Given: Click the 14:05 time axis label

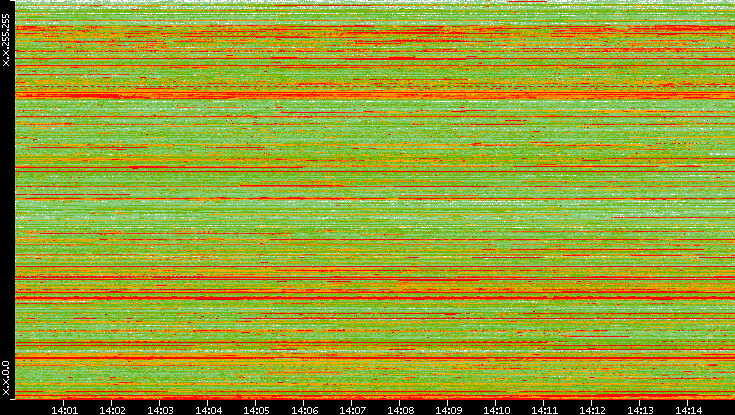Looking at the screenshot, I should [256, 410].
